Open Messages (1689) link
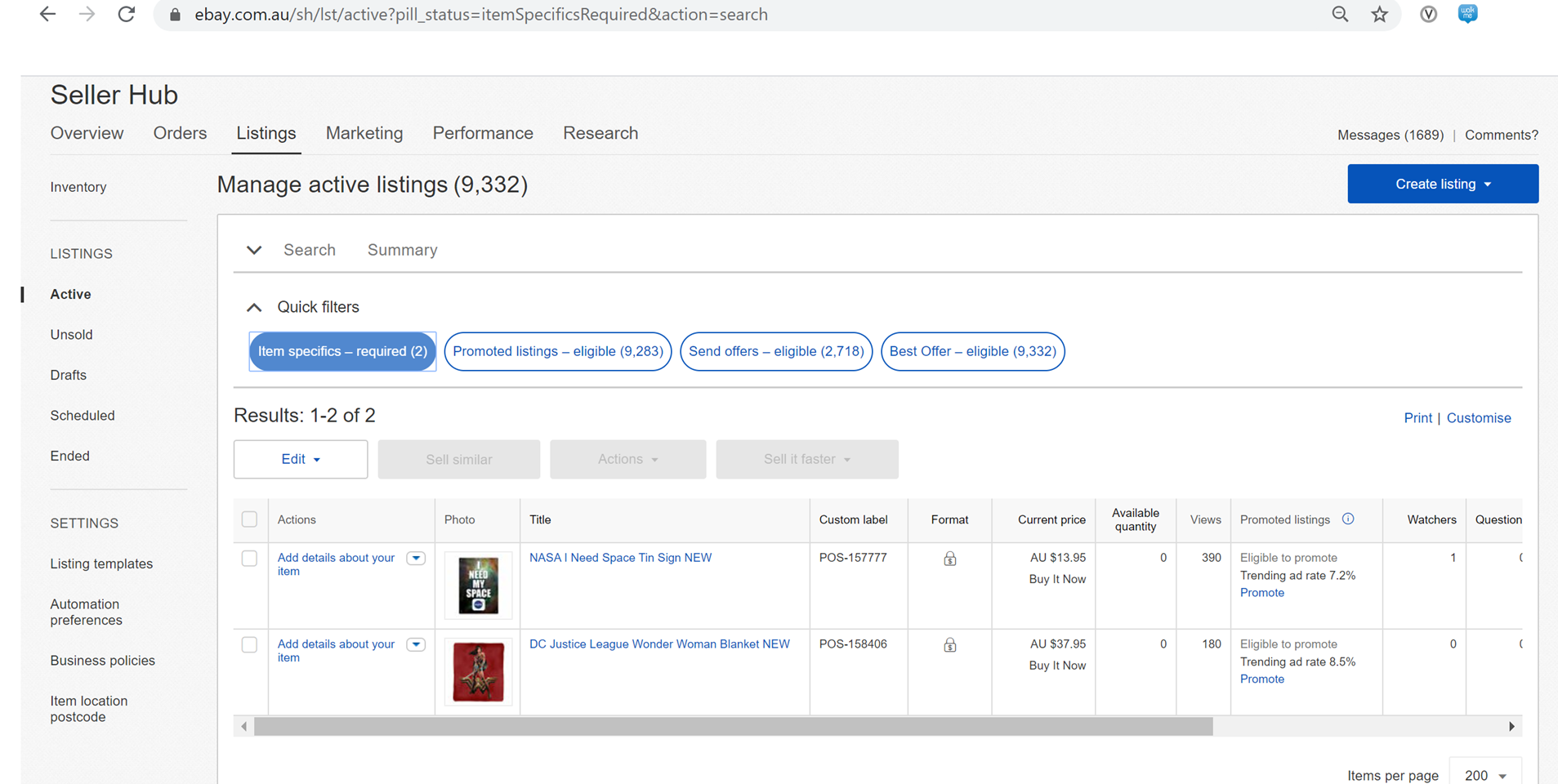1558x784 pixels. click(x=1391, y=135)
